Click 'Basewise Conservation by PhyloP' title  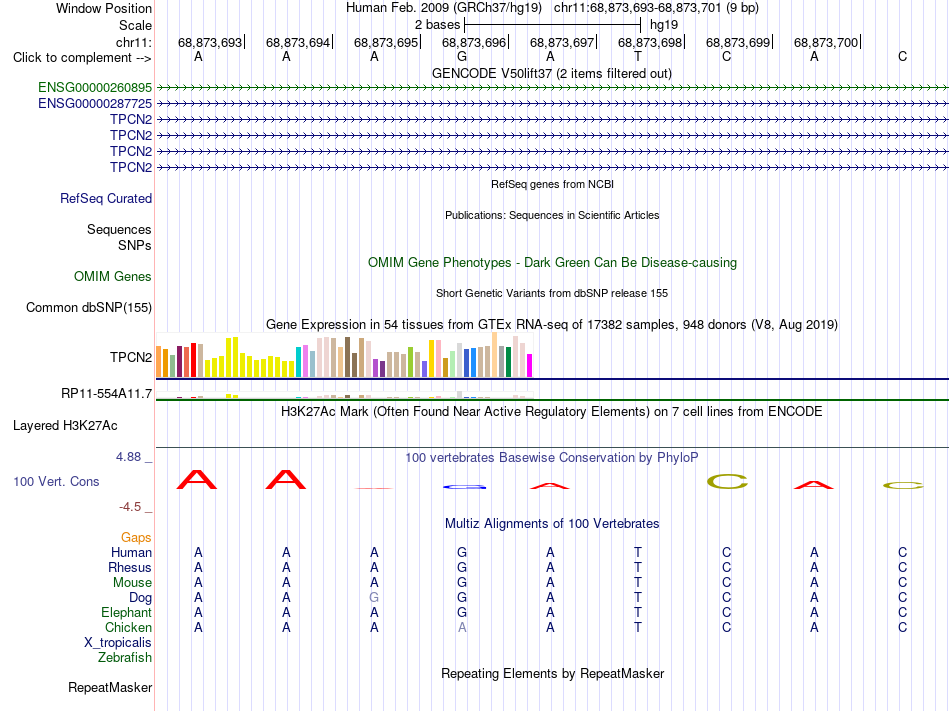(x=551, y=457)
